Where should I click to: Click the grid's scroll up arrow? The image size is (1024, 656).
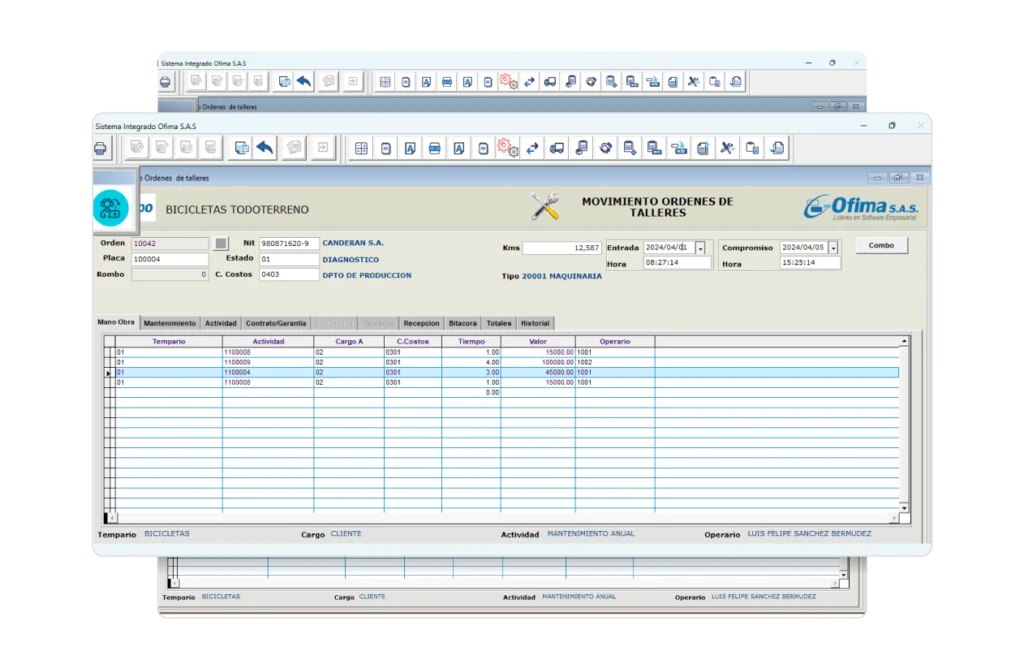(904, 341)
